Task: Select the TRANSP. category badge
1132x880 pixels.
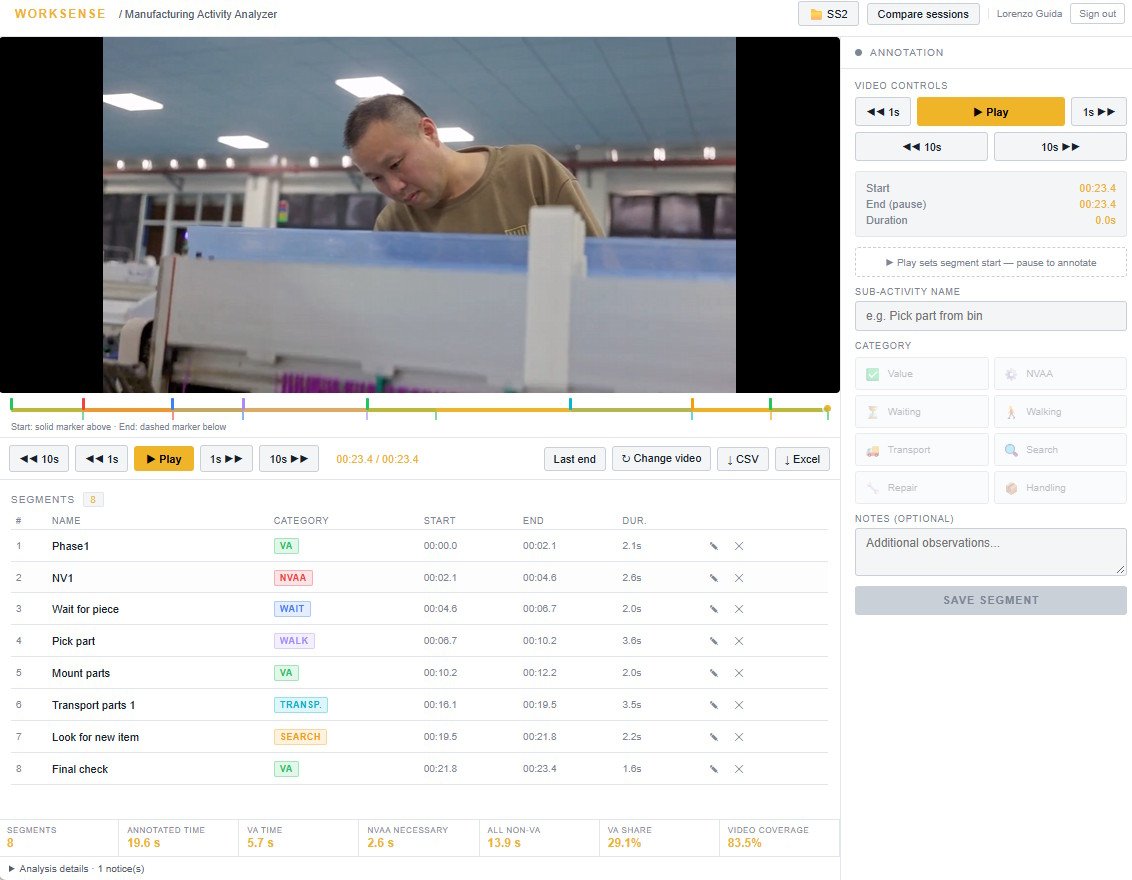Action: pos(300,705)
